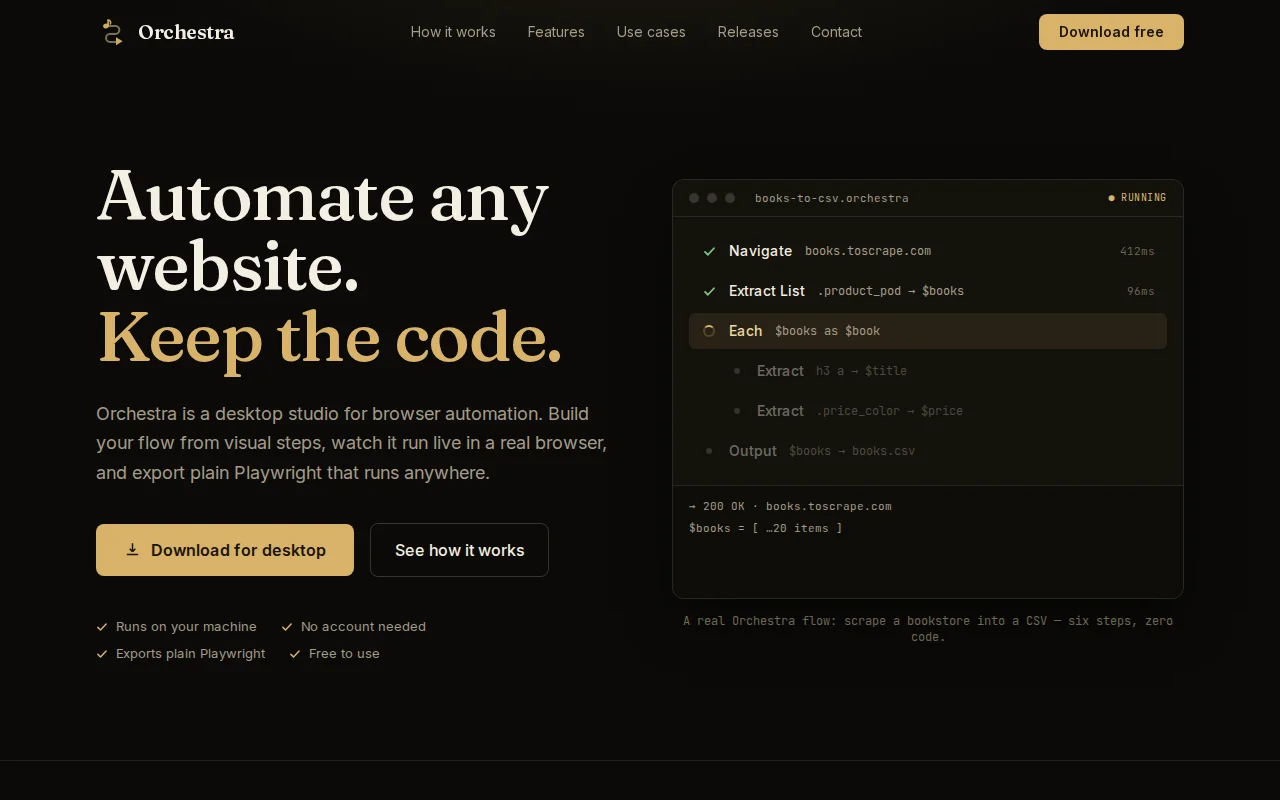
Task: Click green checkmark of Extract List step
Action: point(709,291)
